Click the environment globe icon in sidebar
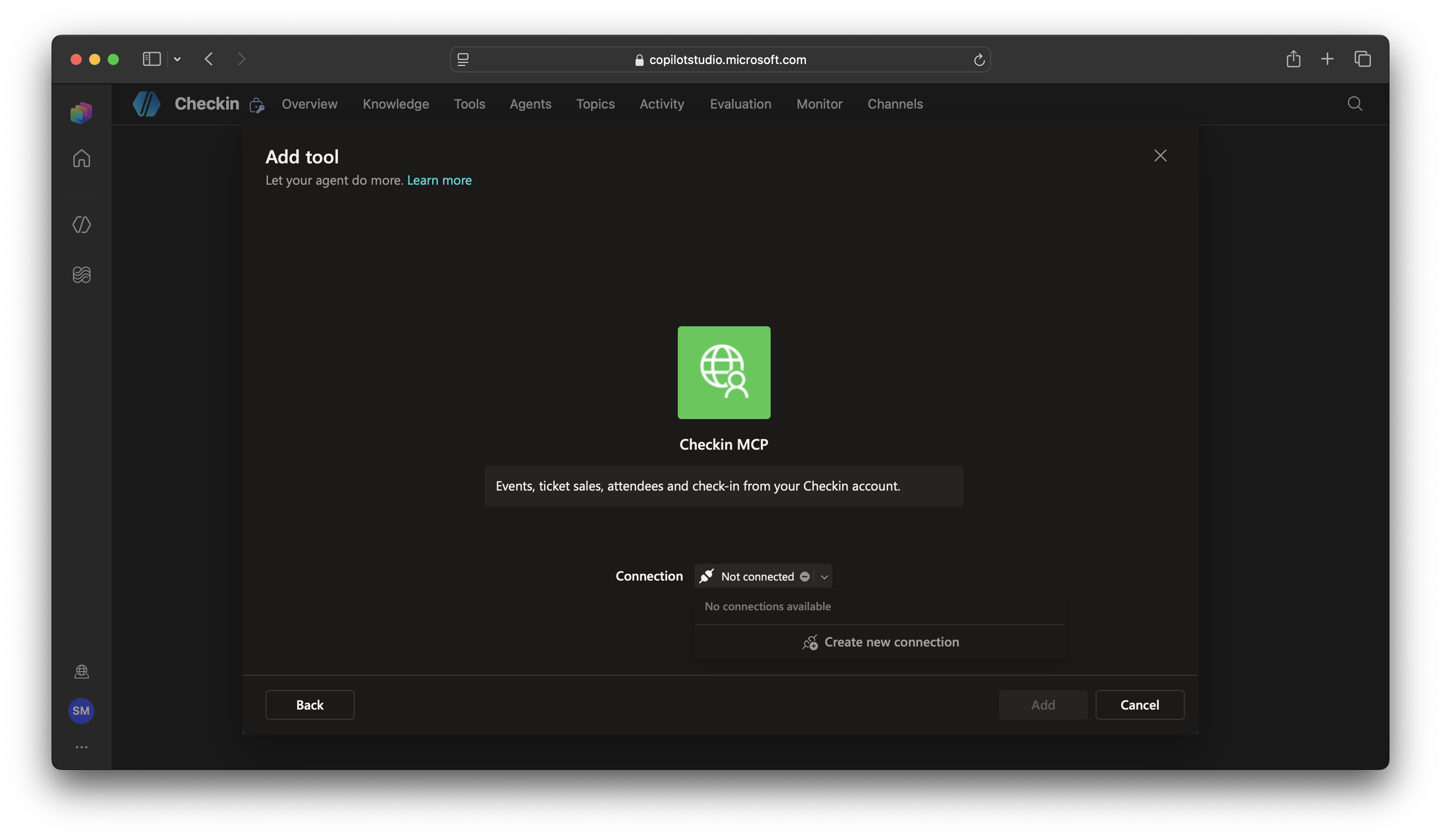The width and height of the screenshot is (1441, 840). [x=81, y=672]
